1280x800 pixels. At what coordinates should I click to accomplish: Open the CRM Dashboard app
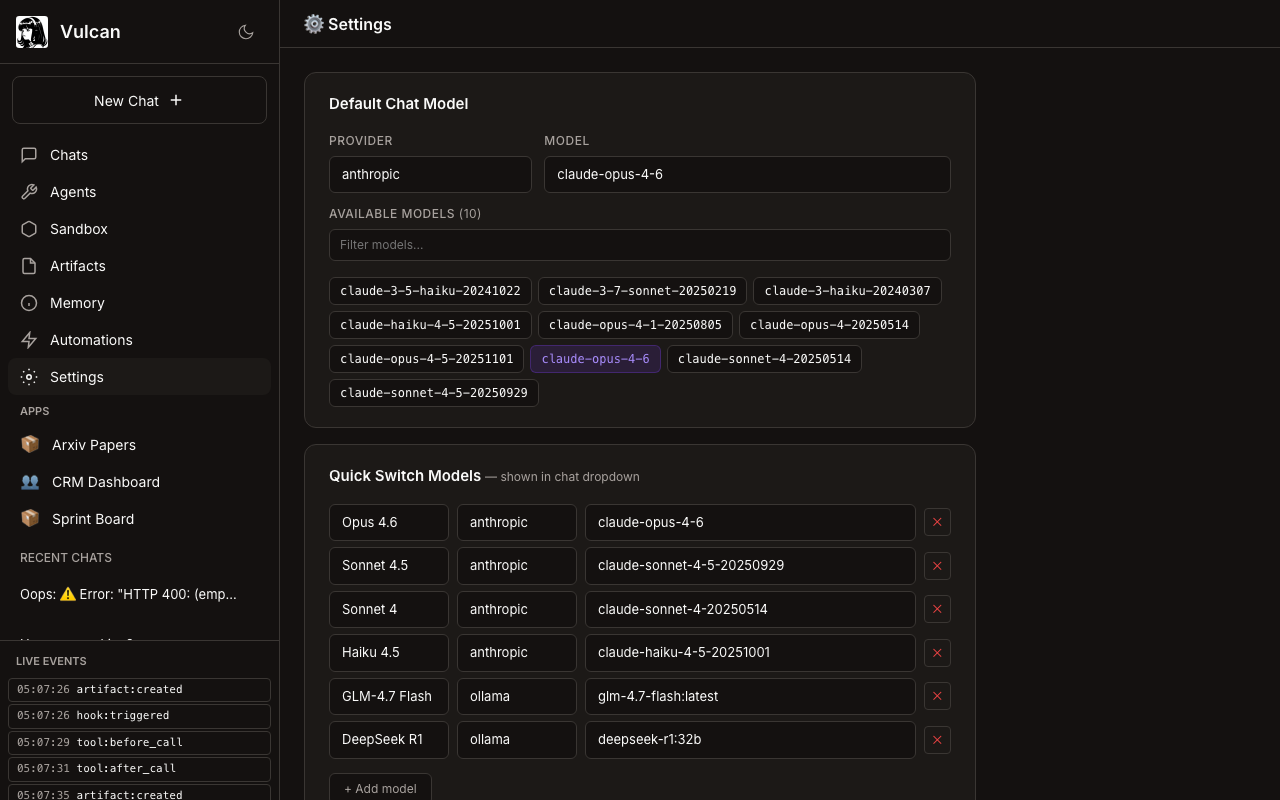tap(105, 482)
